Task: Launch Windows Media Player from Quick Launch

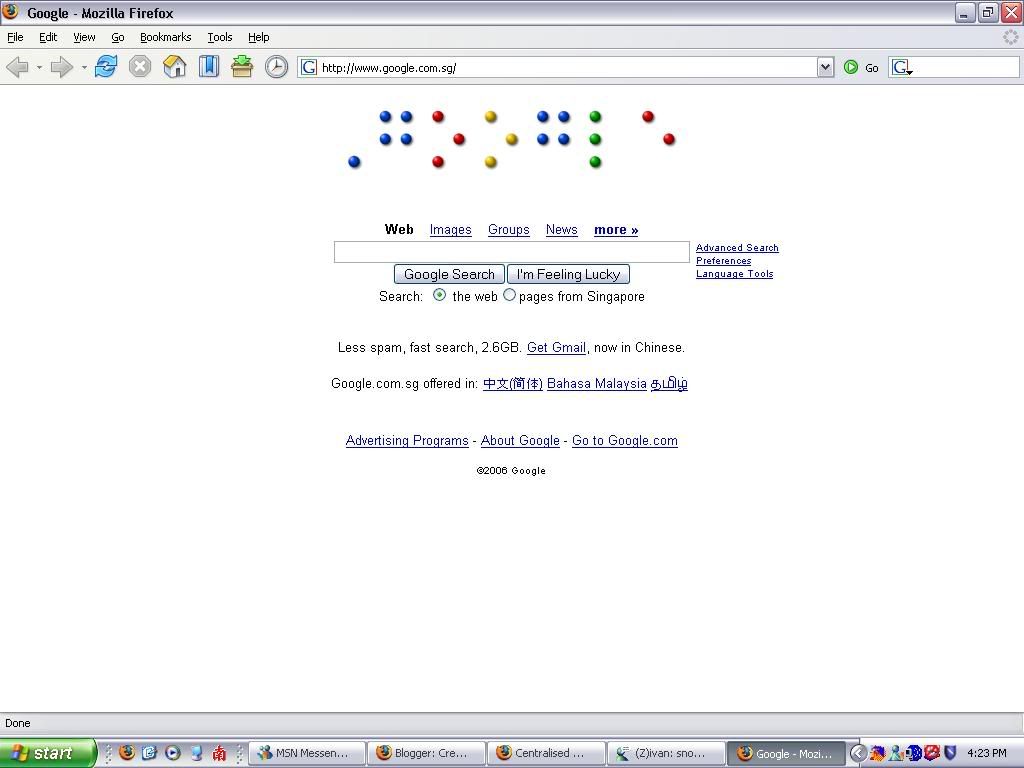Action: pos(172,753)
